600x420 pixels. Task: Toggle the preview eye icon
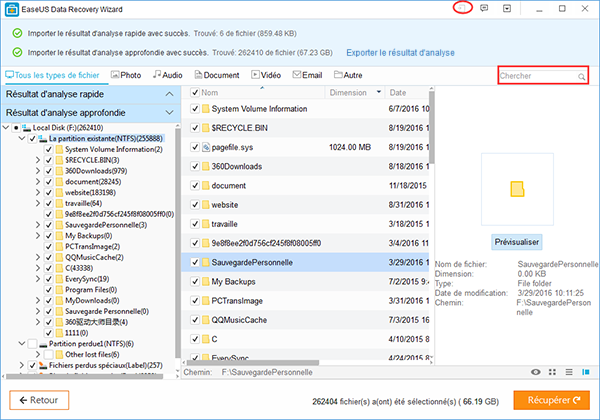click(x=536, y=372)
